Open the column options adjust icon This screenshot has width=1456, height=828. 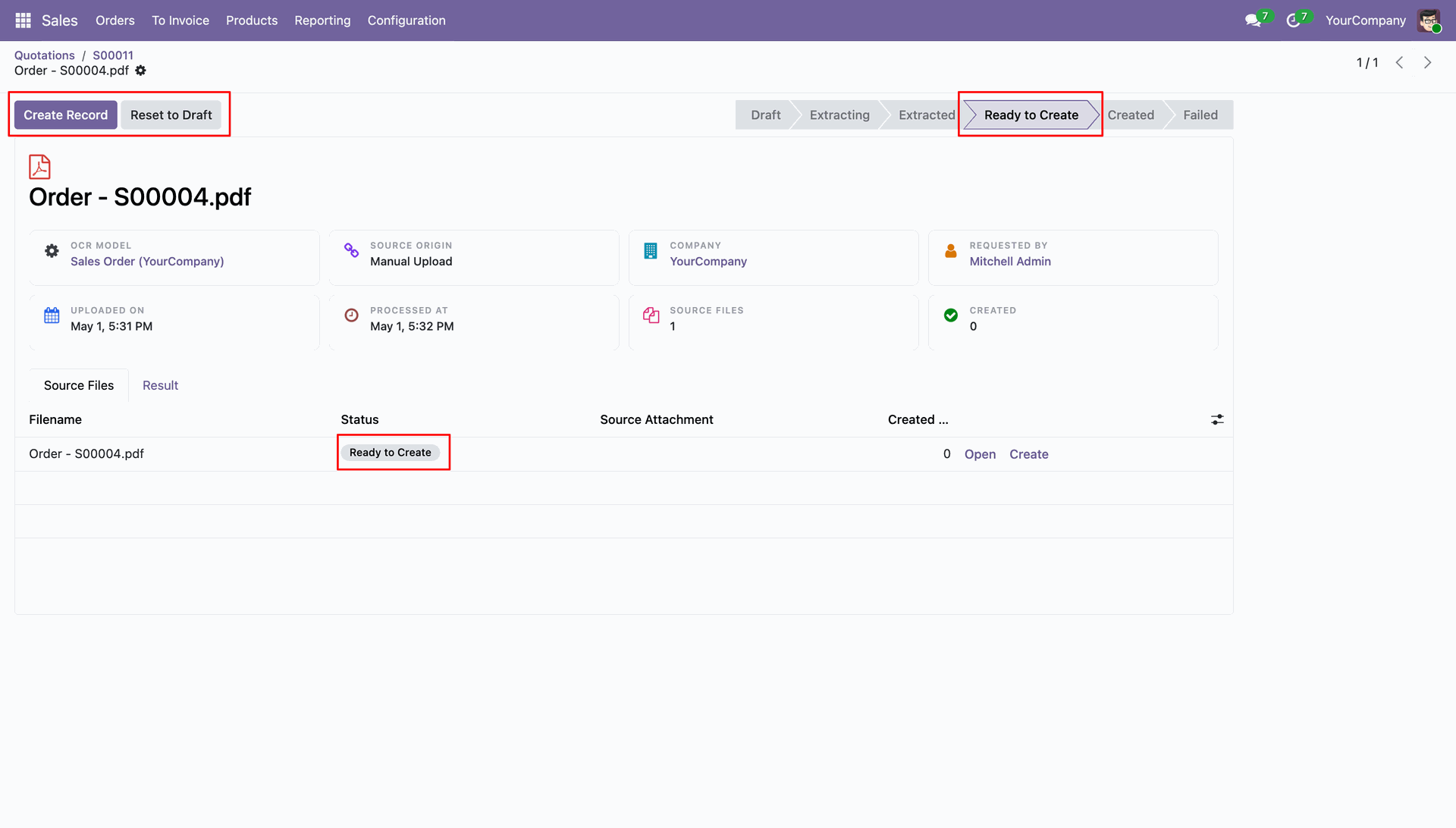(x=1217, y=420)
